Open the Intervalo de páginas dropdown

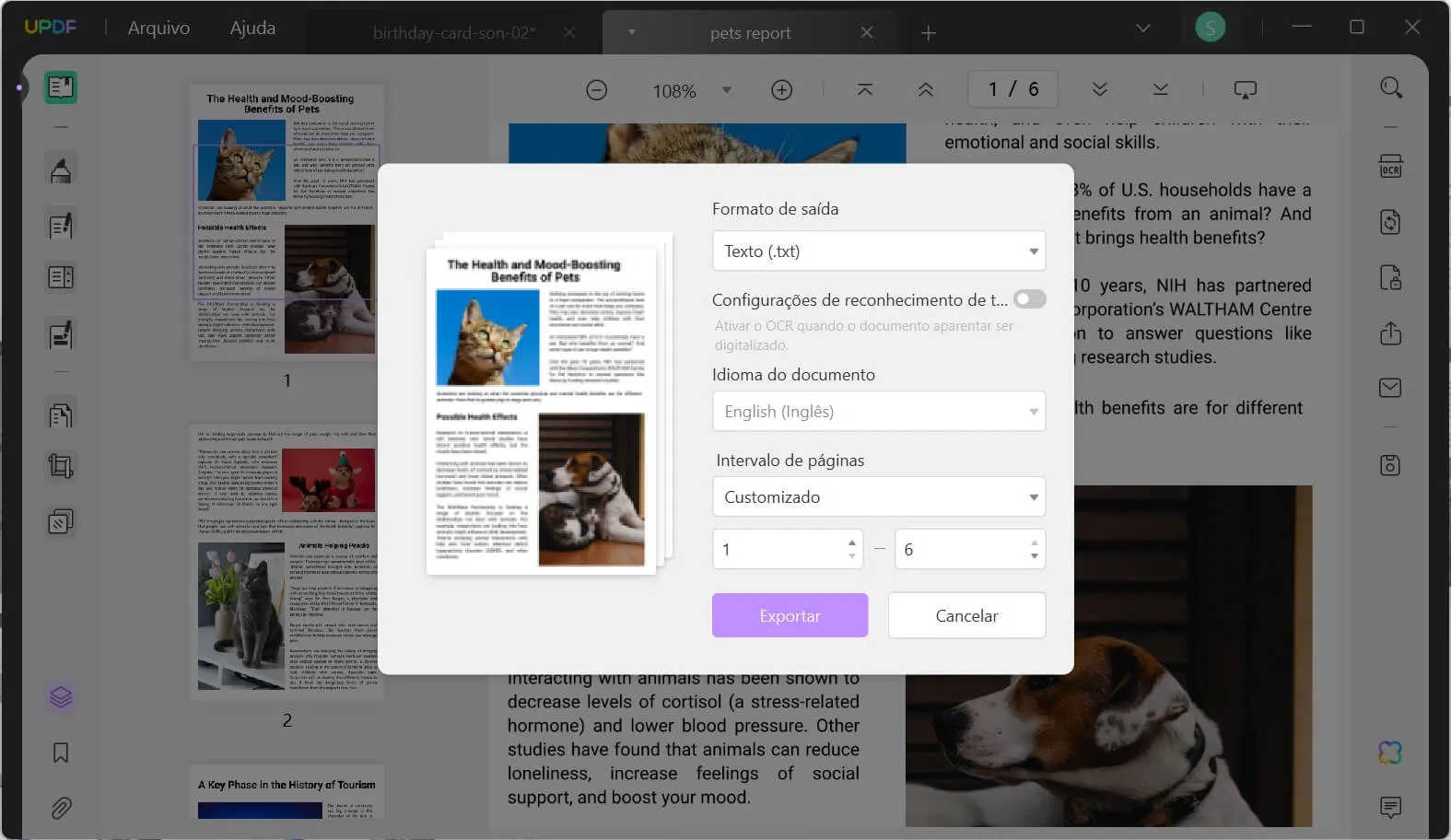tap(879, 496)
